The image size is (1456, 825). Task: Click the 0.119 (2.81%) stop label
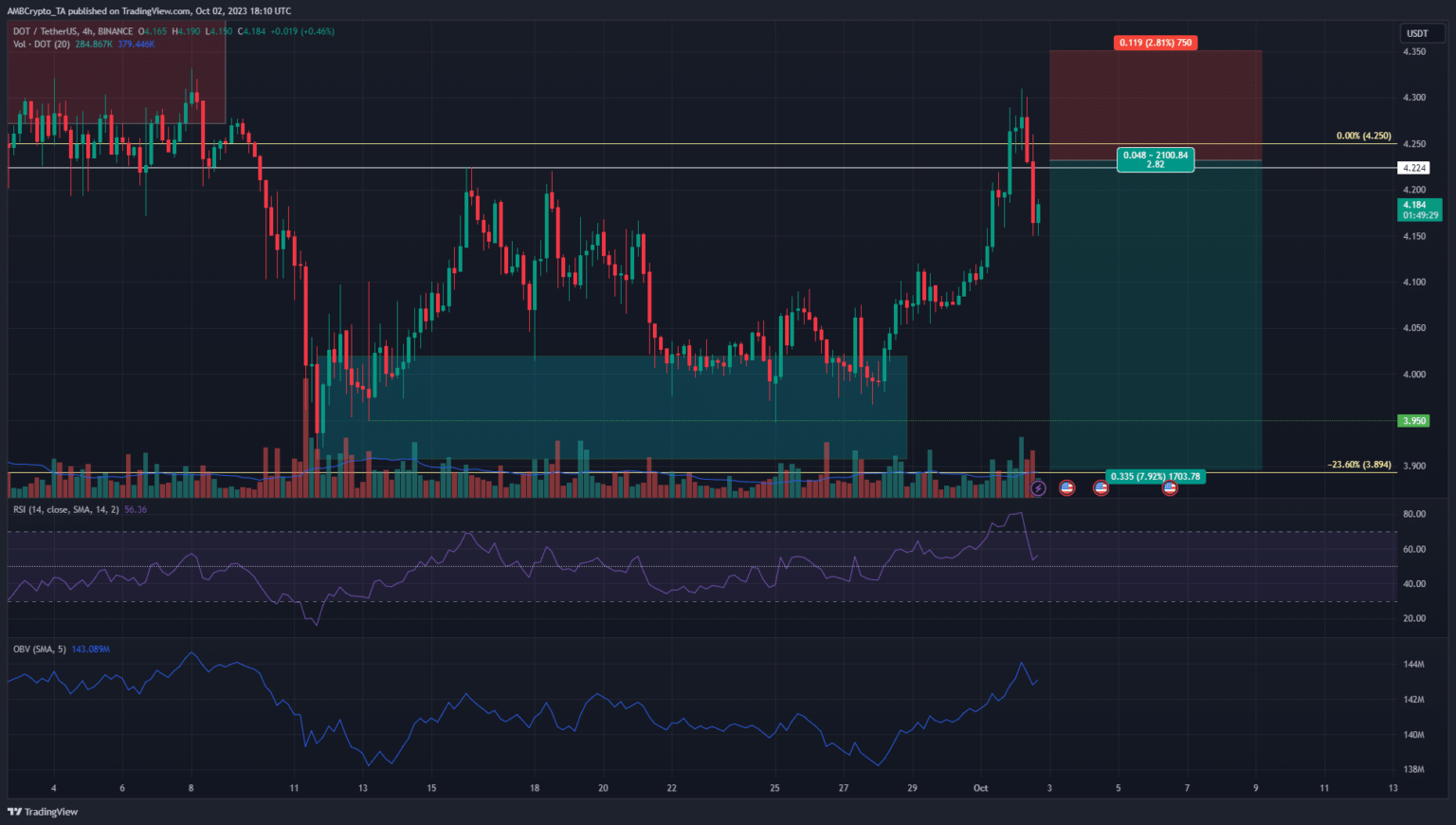coord(1155,43)
